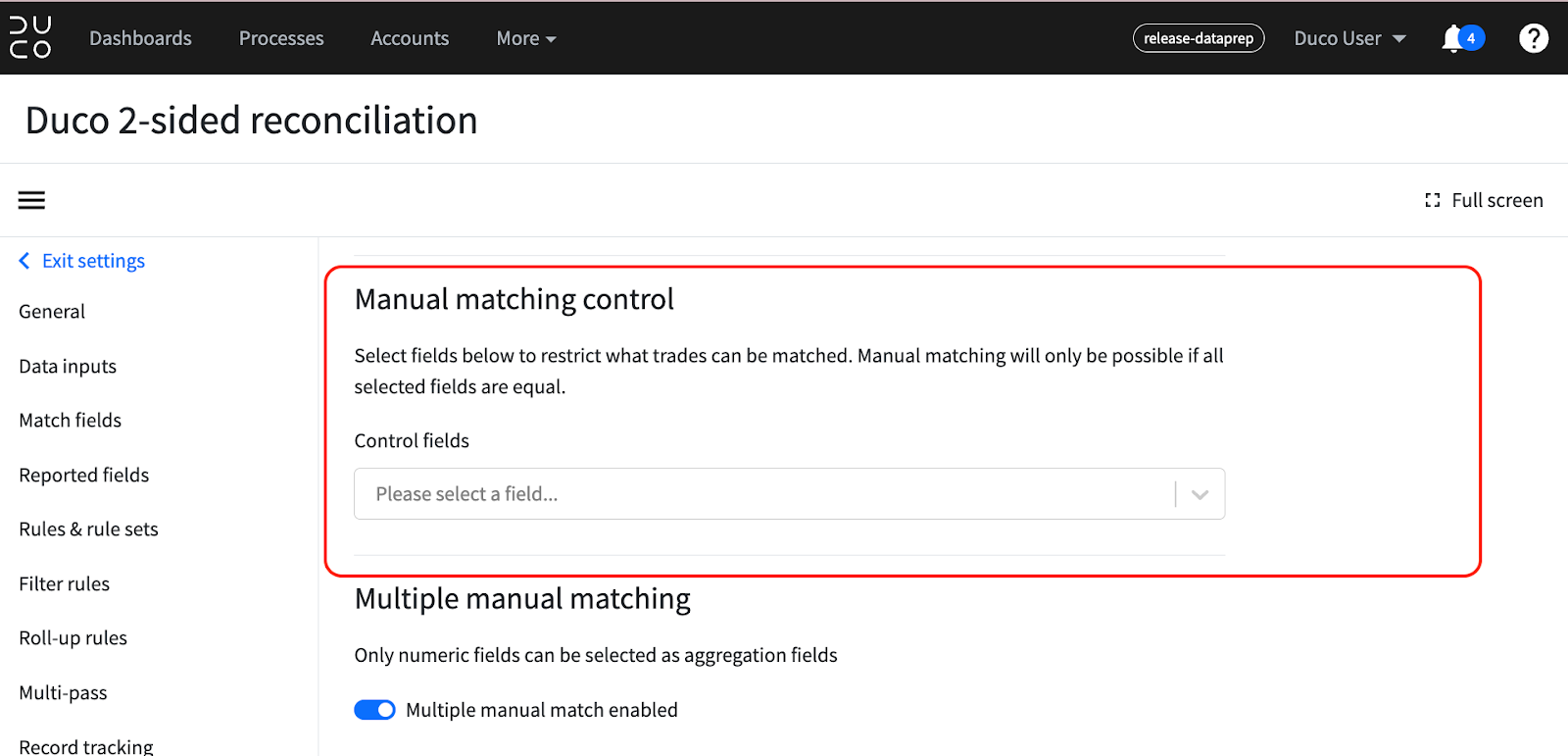1568x756 pixels.
Task: Click the release-dataprep badge
Action: tap(1198, 37)
